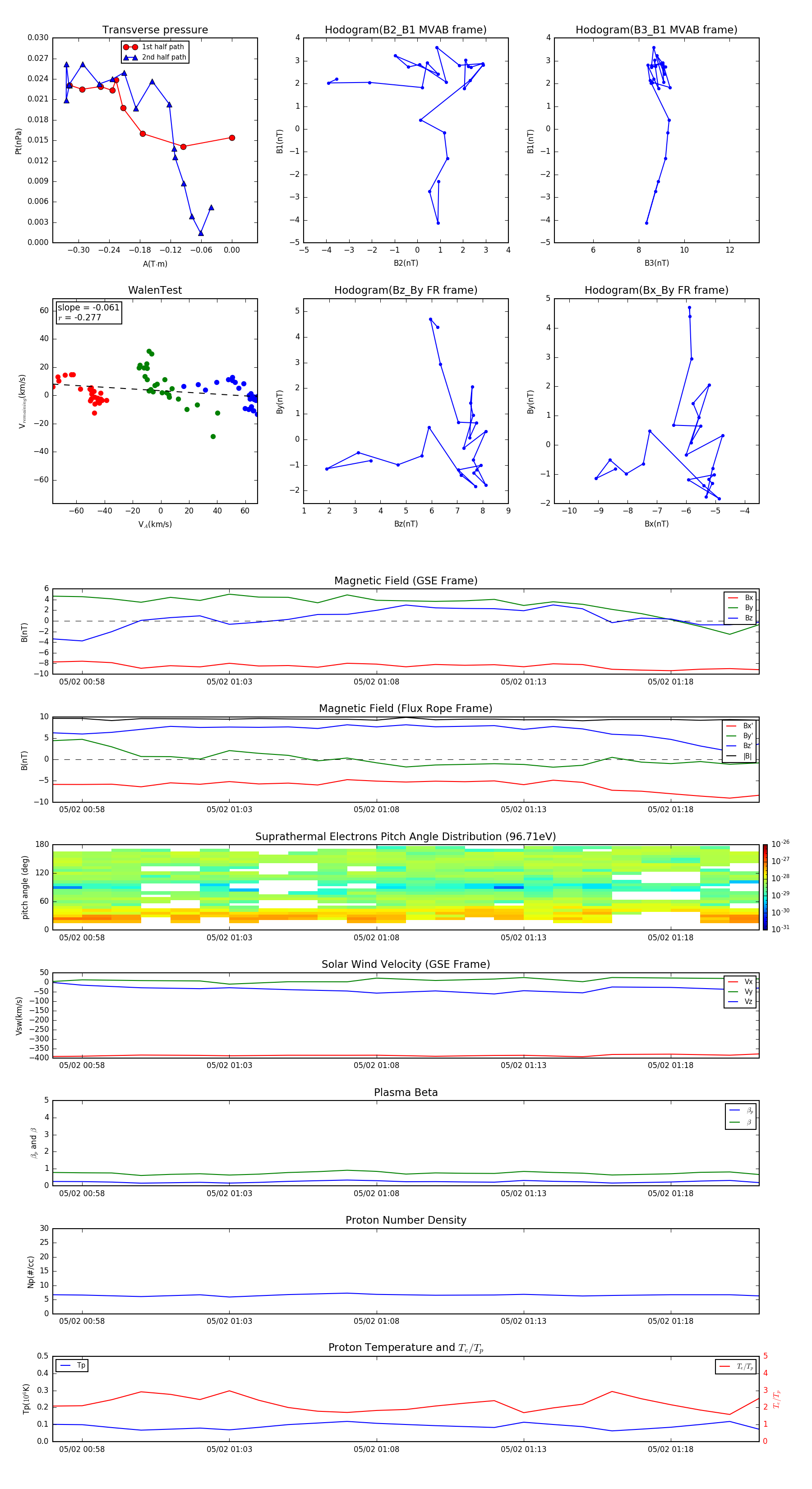
Task: Click the red Te/Tp right axis label
Action: (x=776, y=1399)
